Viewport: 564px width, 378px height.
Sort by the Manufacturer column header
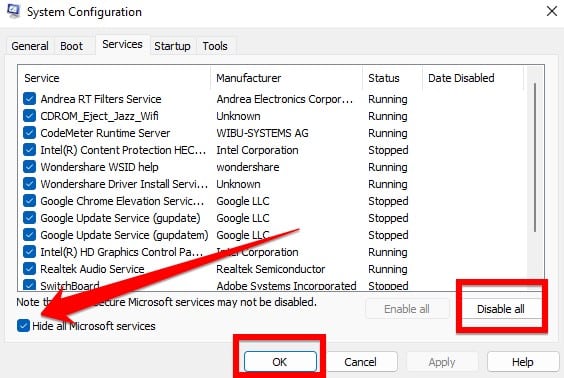287,78
